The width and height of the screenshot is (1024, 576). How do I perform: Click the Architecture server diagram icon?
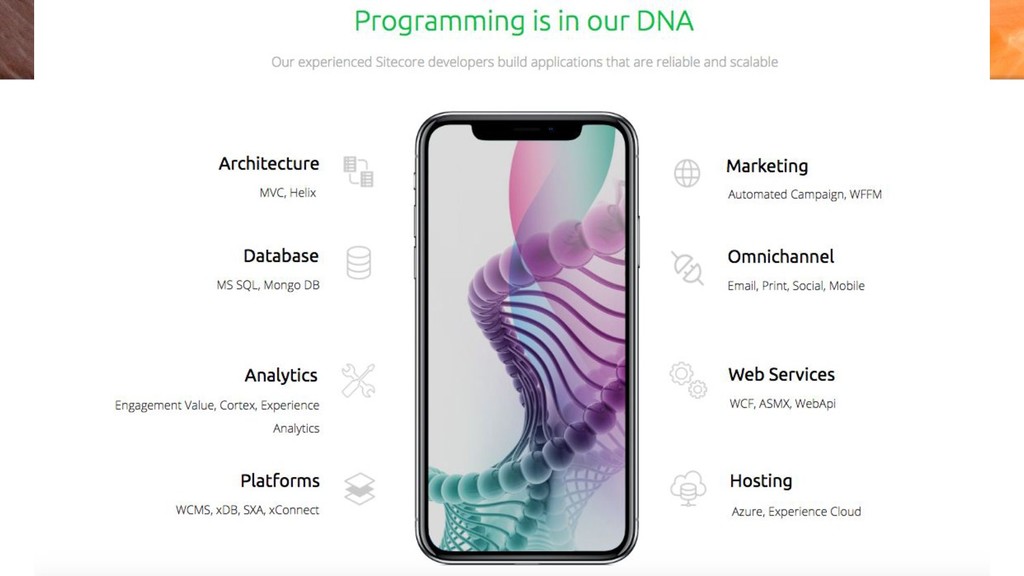point(359,172)
